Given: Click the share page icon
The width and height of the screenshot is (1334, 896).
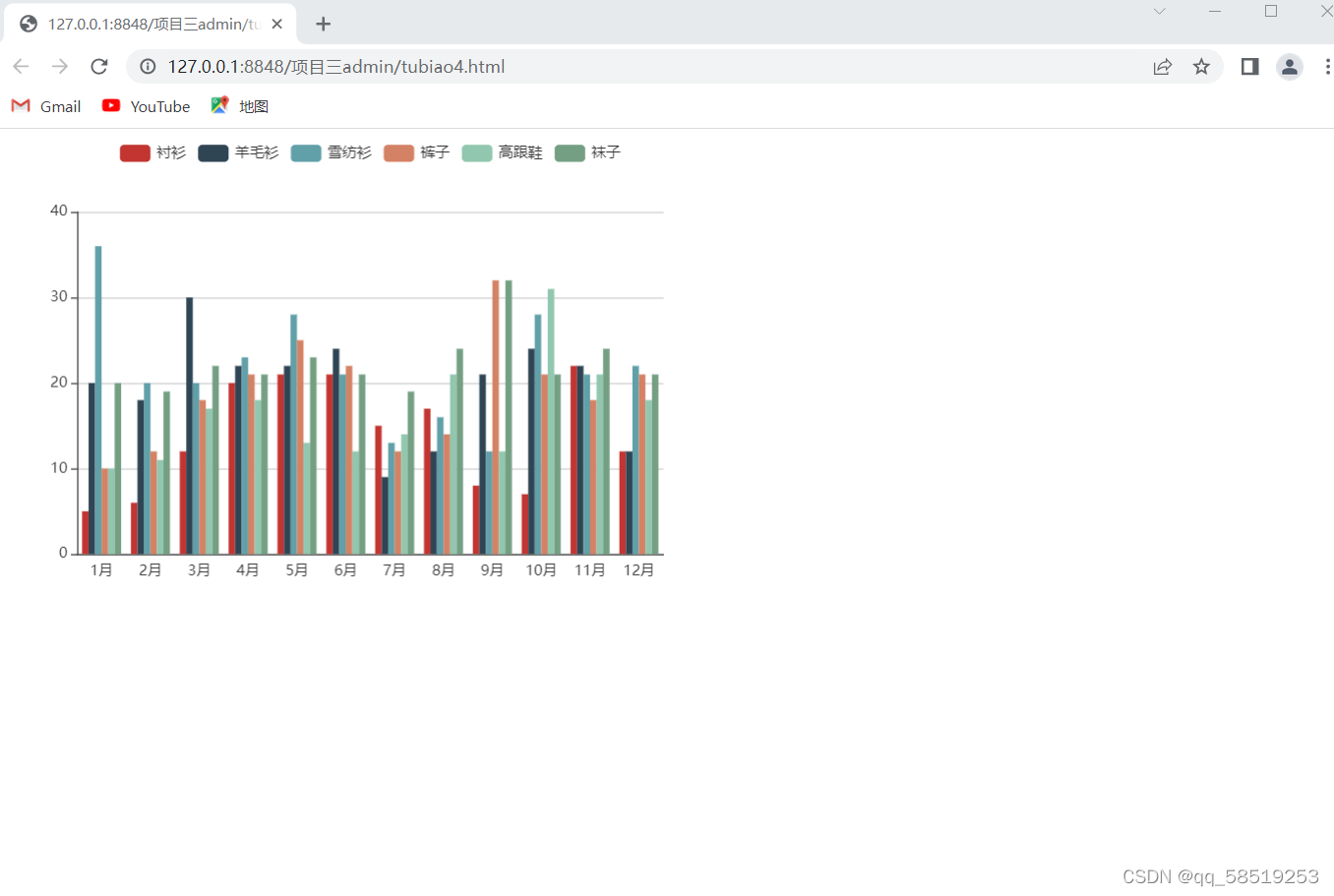Looking at the screenshot, I should (x=1163, y=66).
